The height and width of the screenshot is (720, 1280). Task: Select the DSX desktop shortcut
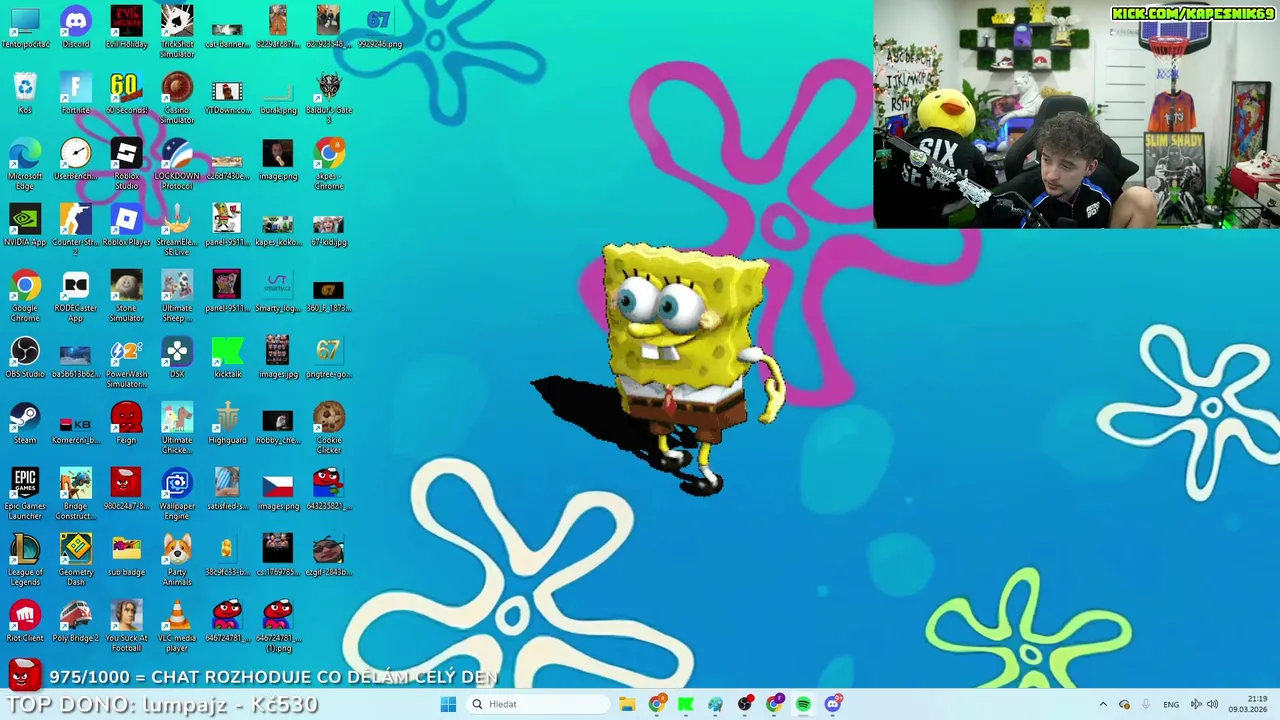(x=177, y=357)
